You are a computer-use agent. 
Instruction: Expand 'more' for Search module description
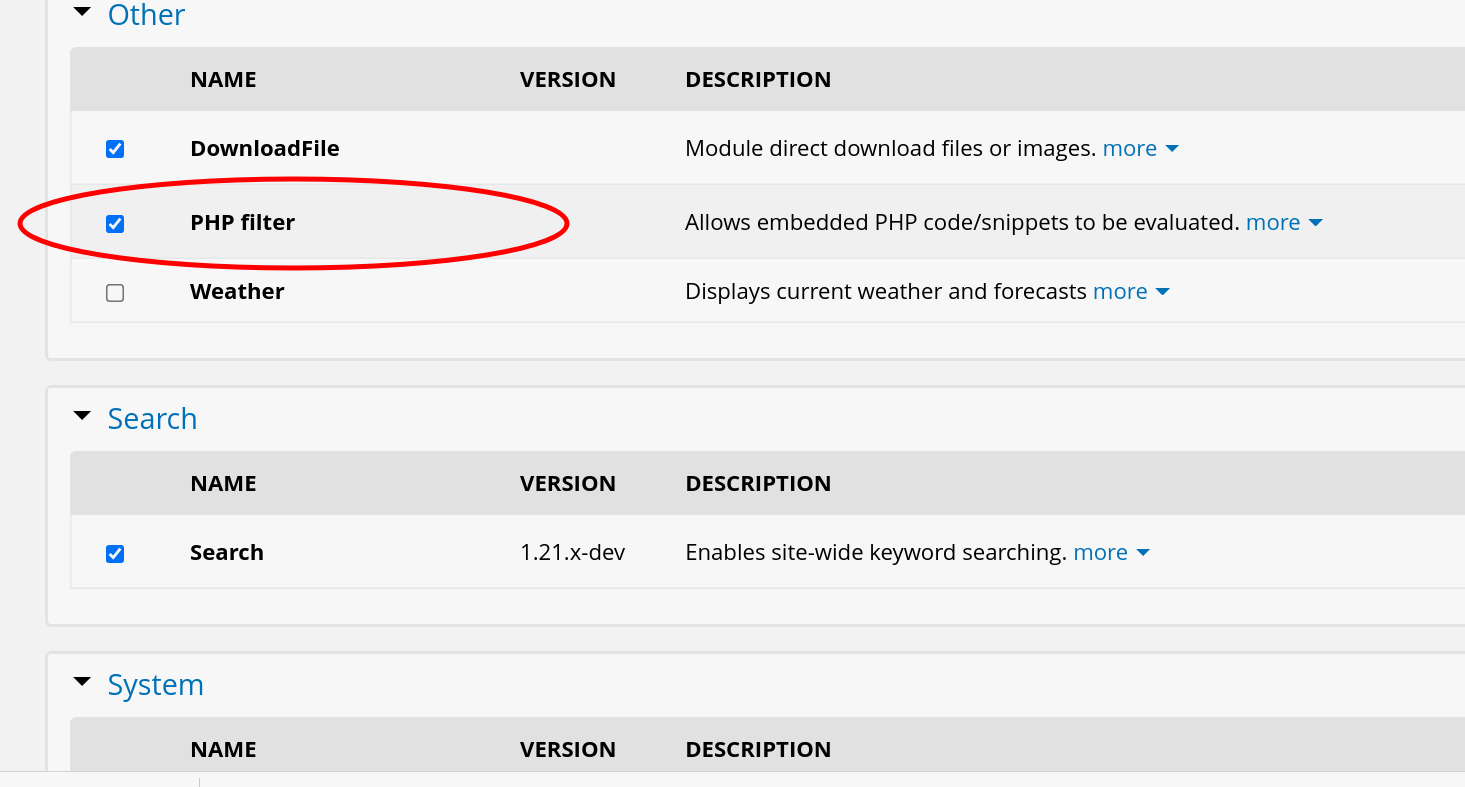click(1100, 553)
